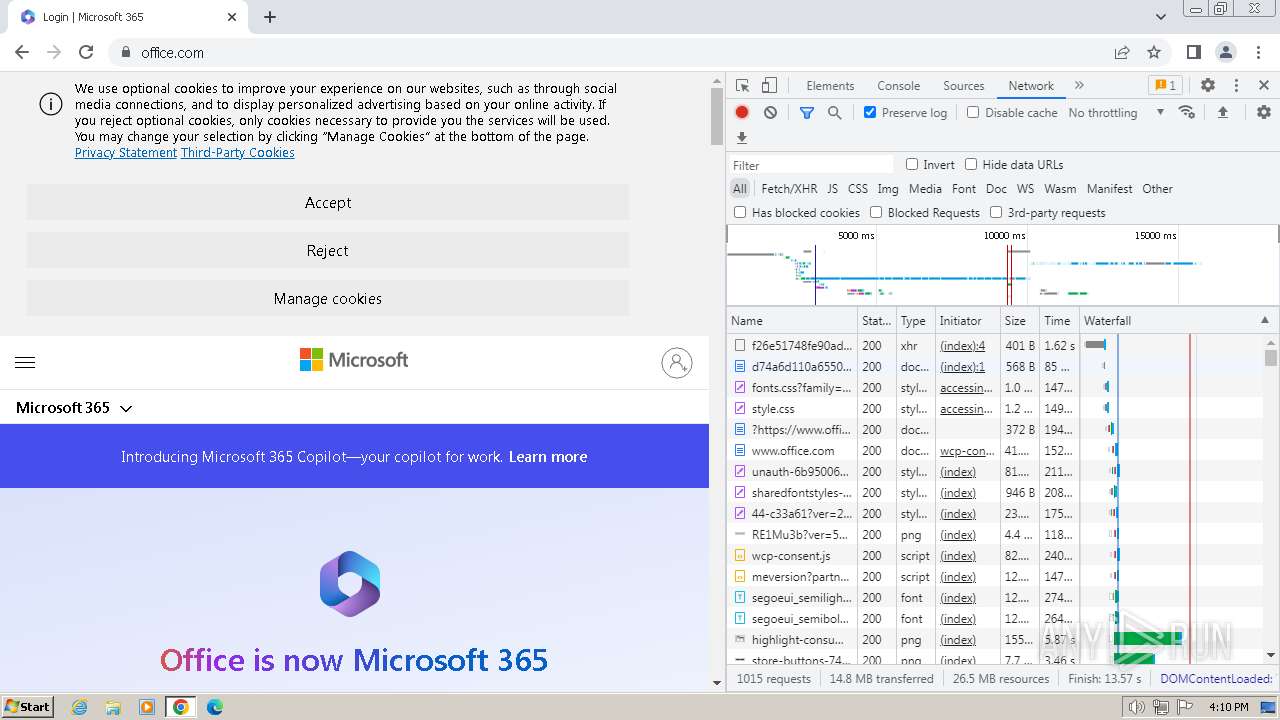
Task: Toggle browser side panel icon
Action: tap(1194, 52)
